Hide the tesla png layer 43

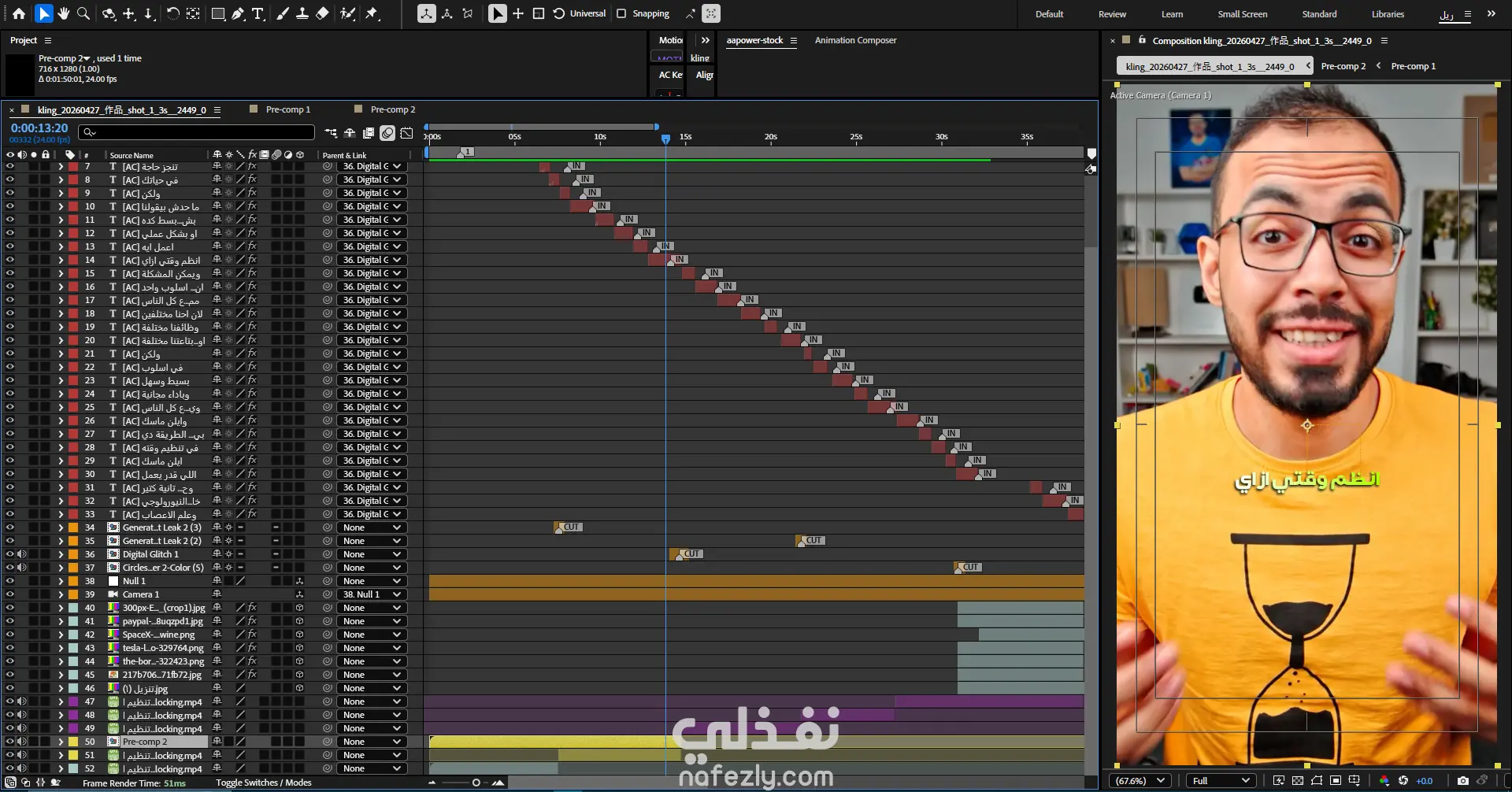(10, 648)
